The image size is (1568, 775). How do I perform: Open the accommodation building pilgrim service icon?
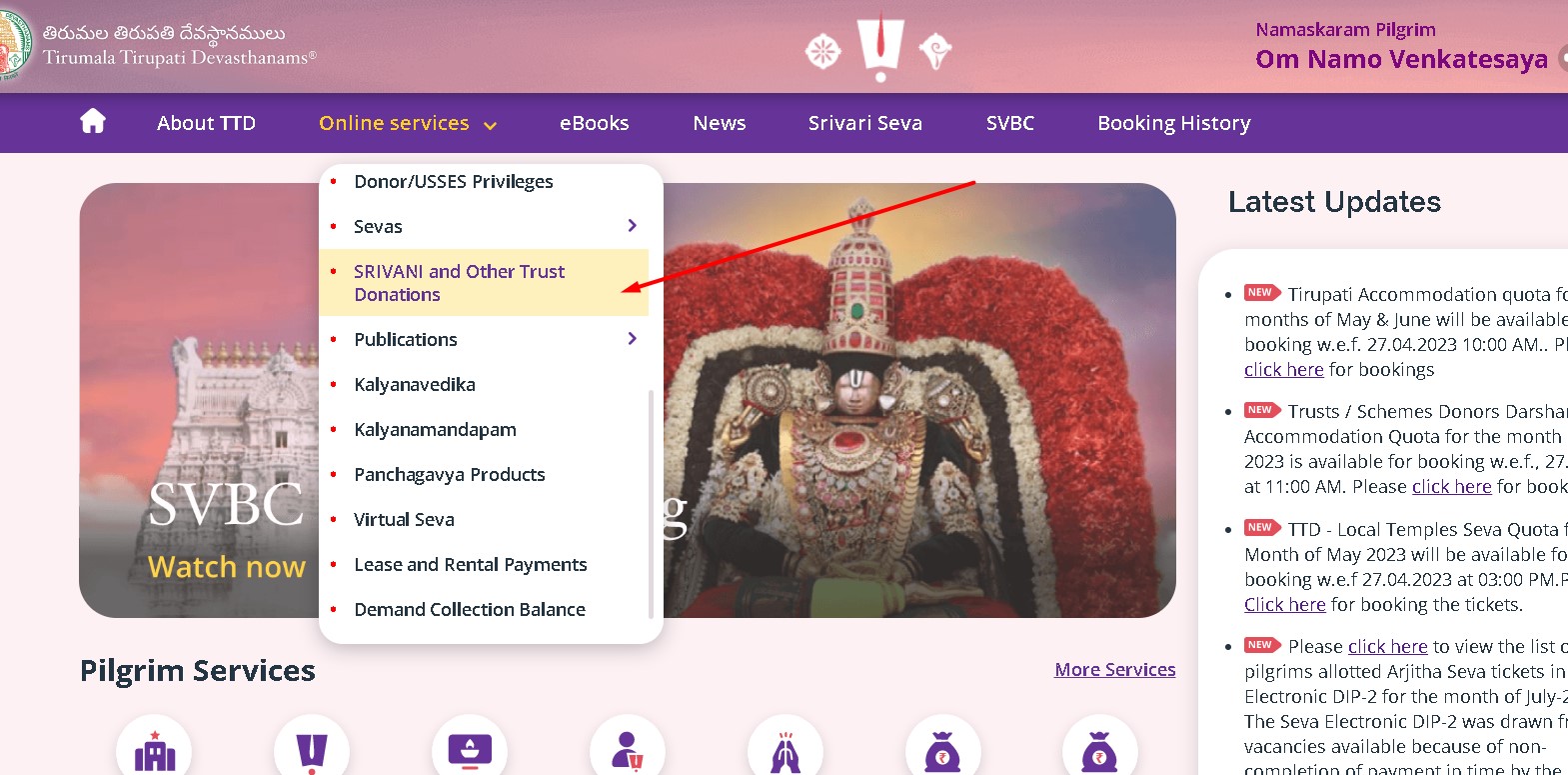[154, 751]
